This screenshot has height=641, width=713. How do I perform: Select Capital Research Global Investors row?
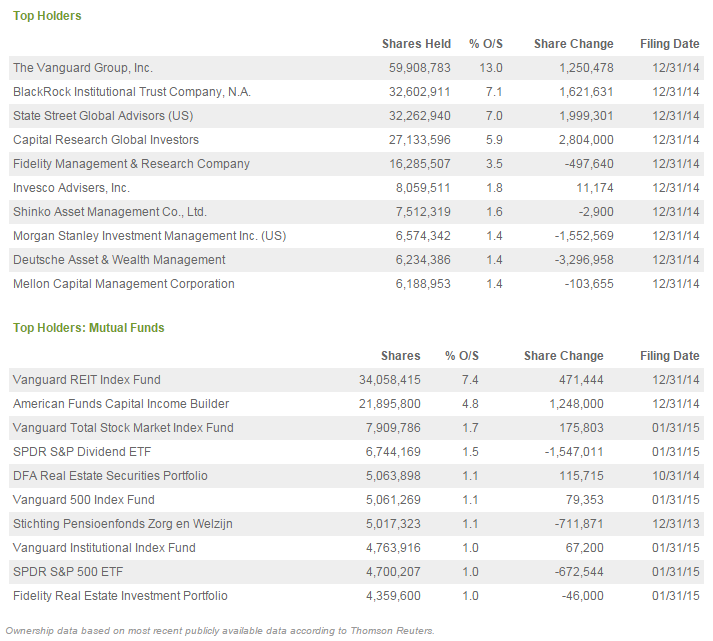click(356, 140)
